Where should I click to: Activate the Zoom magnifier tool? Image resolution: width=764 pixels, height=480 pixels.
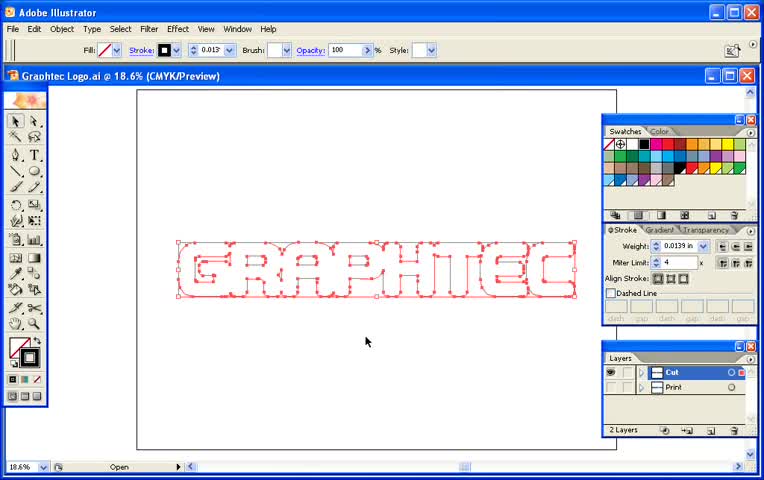[34, 324]
